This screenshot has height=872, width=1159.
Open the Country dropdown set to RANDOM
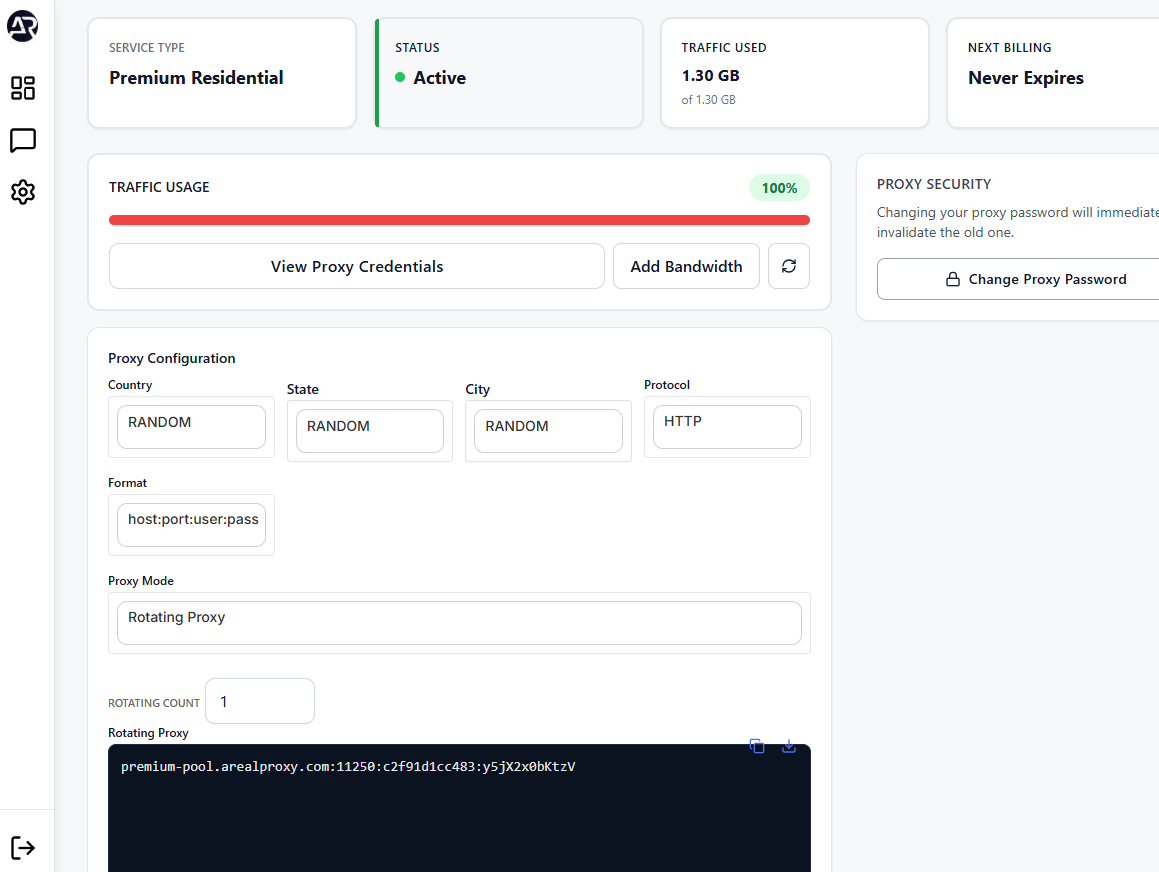click(191, 426)
